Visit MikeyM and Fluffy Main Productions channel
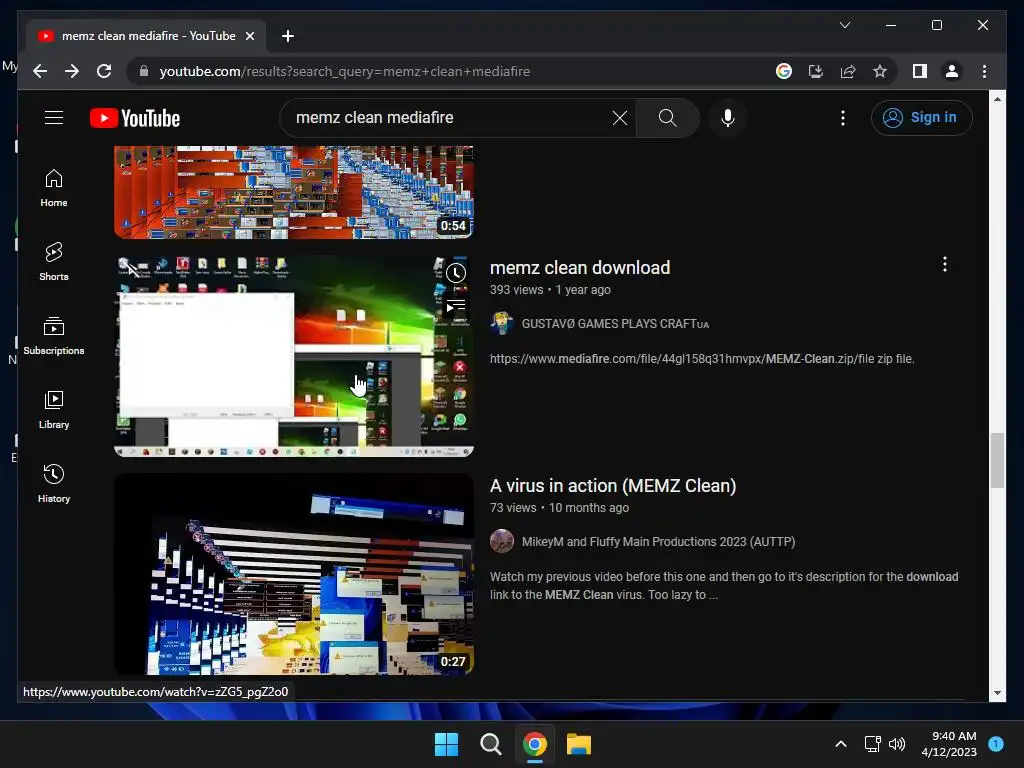 [658, 542]
